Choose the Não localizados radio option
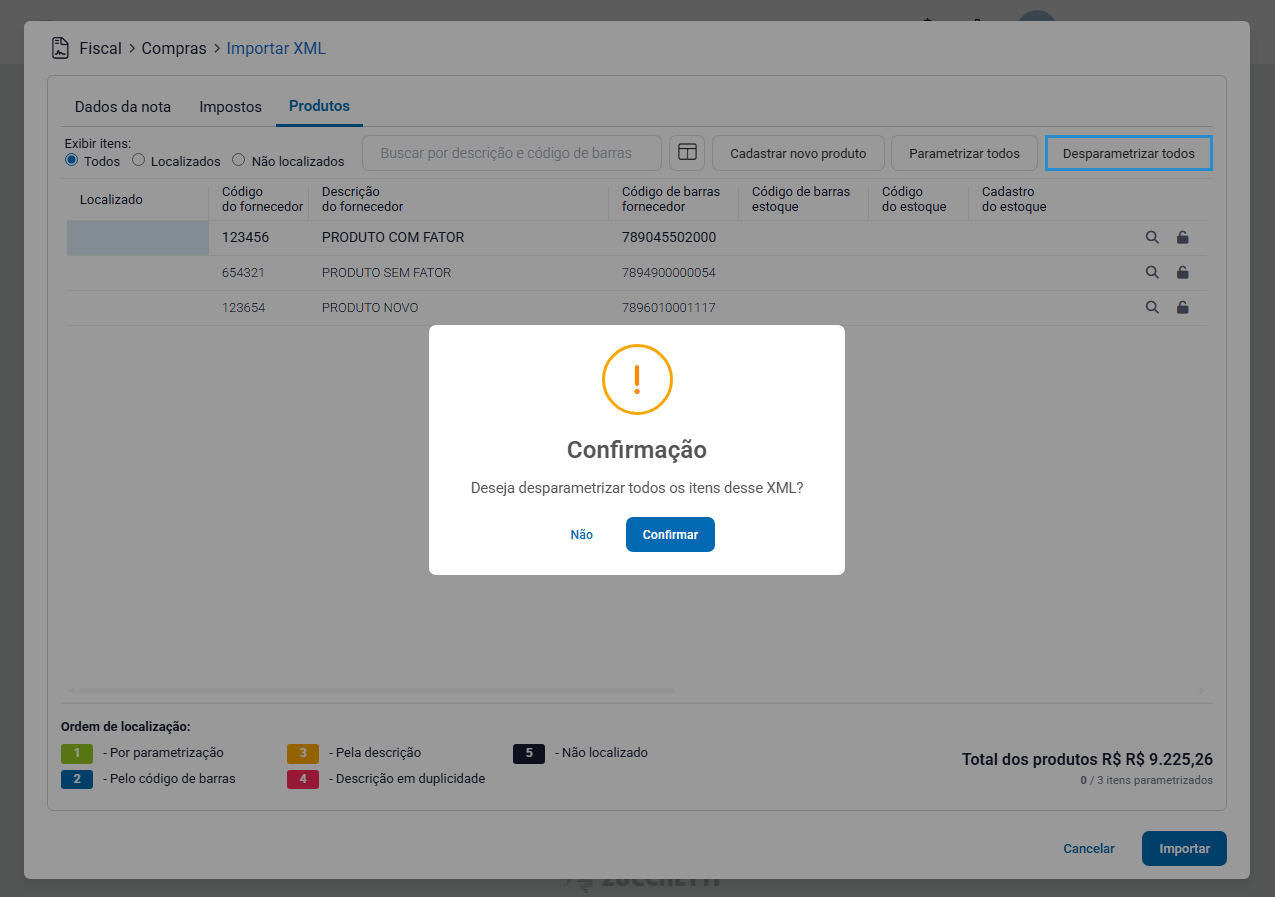Screen dimensions: 1275x897 point(238,160)
